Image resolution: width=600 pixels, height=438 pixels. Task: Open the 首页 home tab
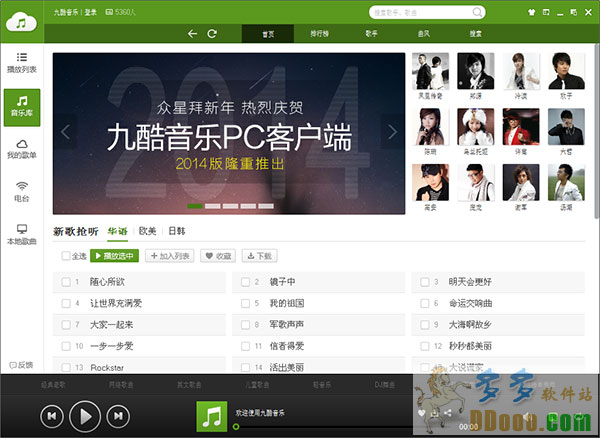coord(268,34)
